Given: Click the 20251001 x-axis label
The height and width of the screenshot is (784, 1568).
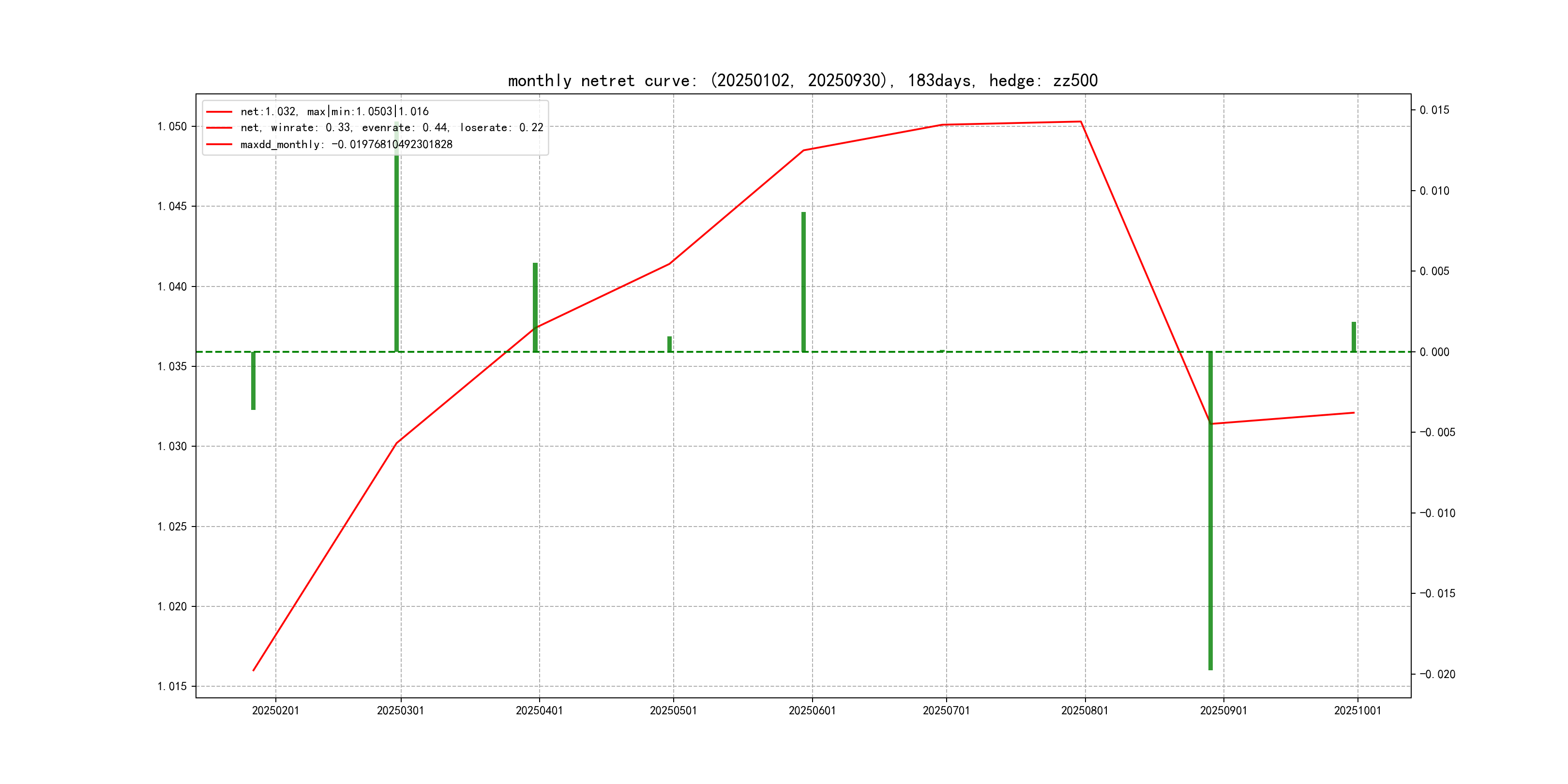Looking at the screenshot, I should coord(1357,710).
